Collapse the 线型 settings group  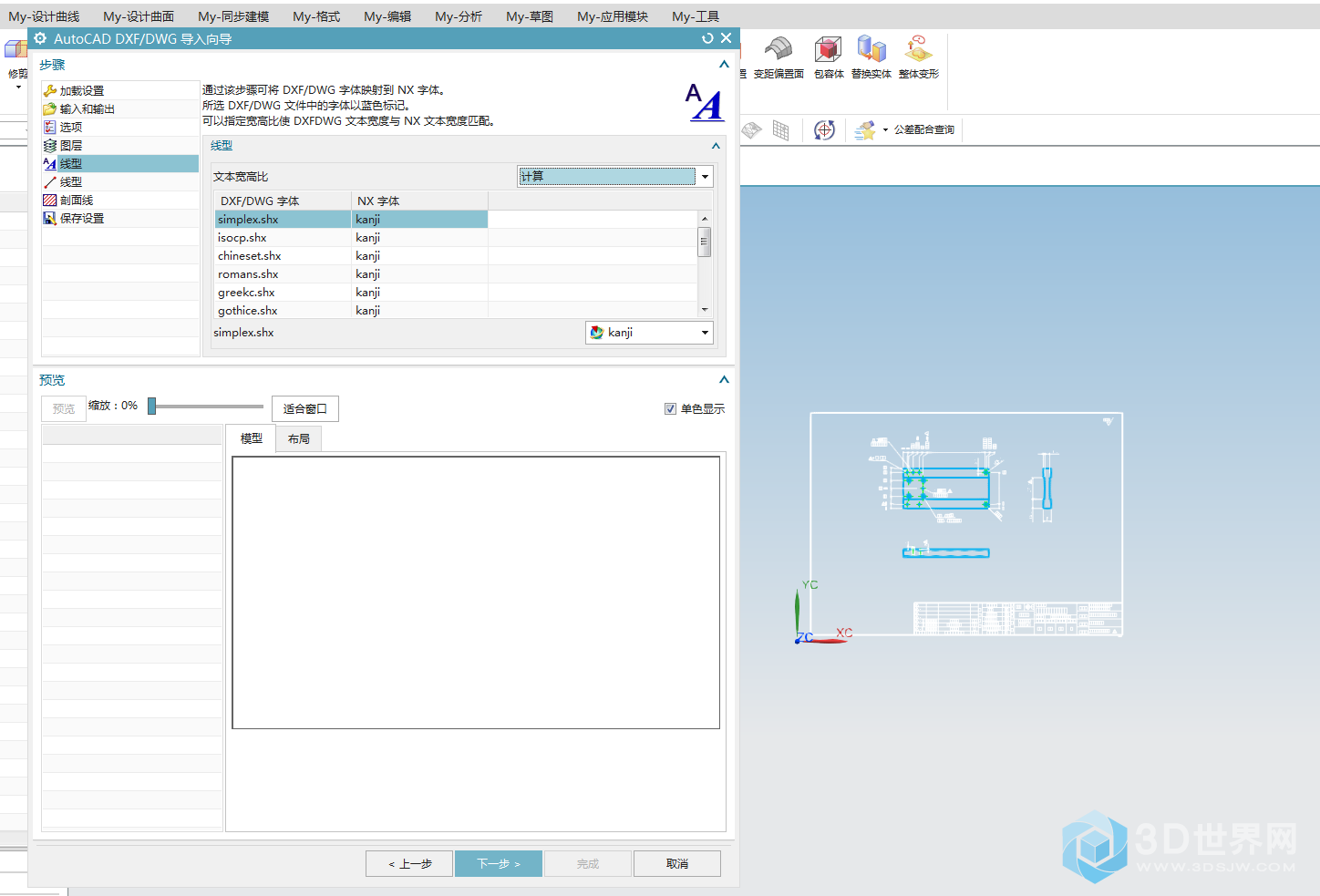716,146
